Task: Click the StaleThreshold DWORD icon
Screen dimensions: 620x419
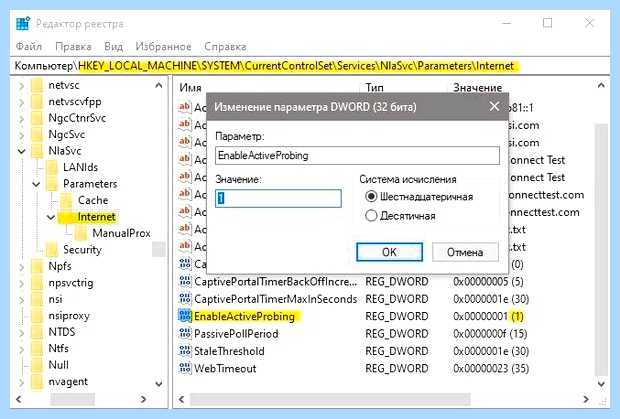Action: [x=185, y=351]
